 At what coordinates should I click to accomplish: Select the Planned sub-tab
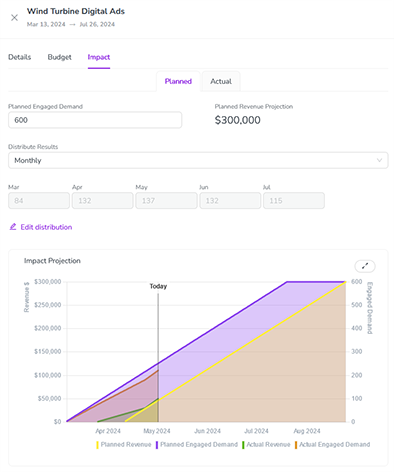click(178, 81)
